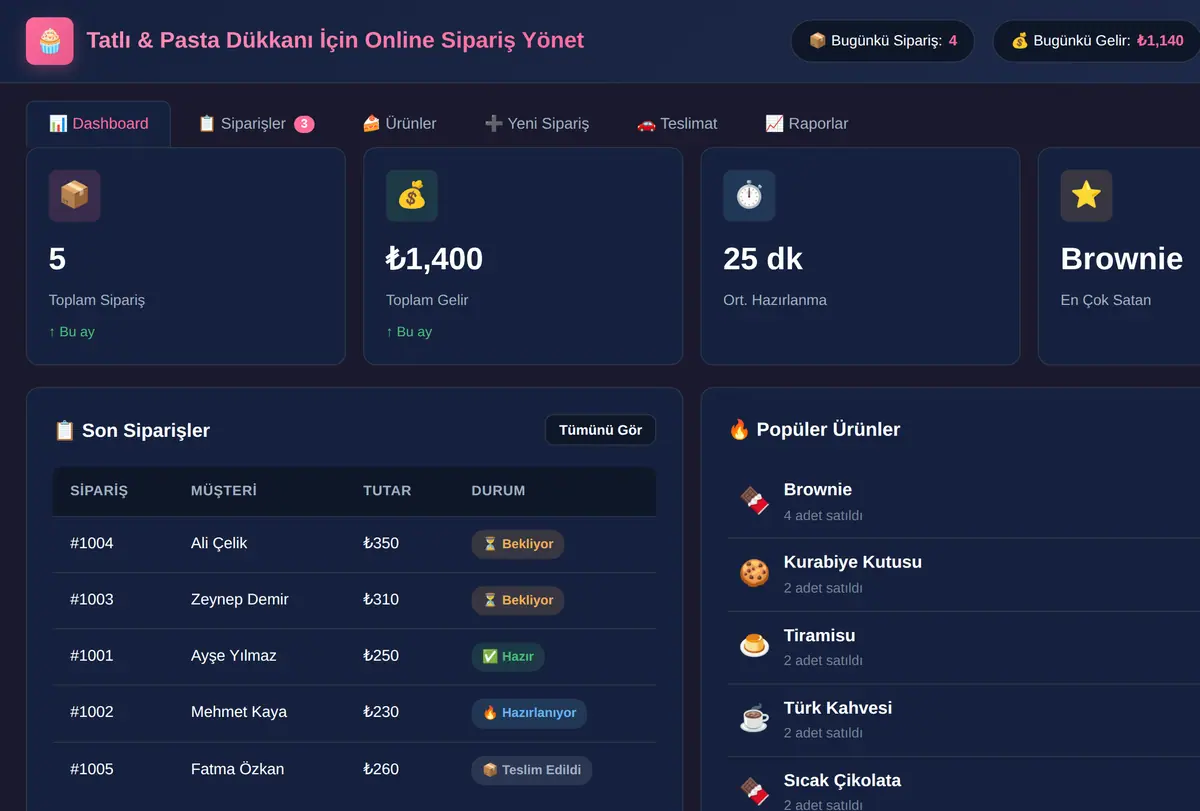This screenshot has width=1200, height=811.
Task: Click the stopwatch icon on Ort. Hazırlanma card
Action: [x=749, y=196]
